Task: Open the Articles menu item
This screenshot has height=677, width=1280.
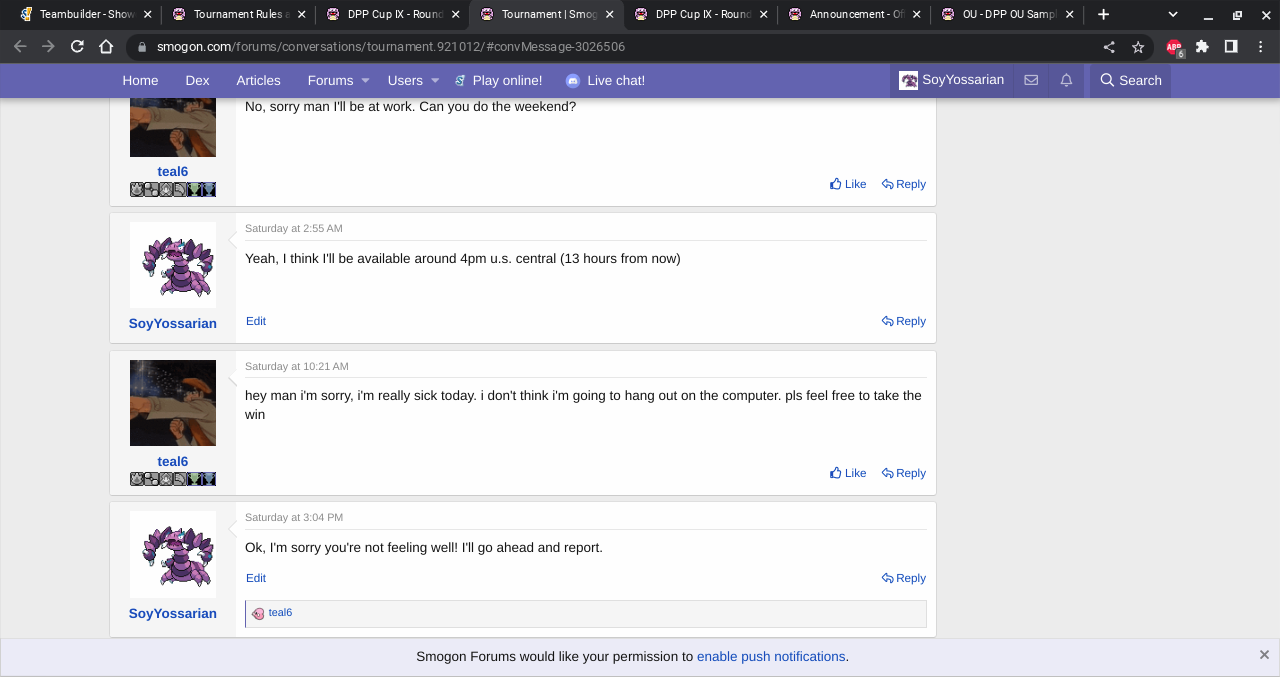Action: point(258,80)
